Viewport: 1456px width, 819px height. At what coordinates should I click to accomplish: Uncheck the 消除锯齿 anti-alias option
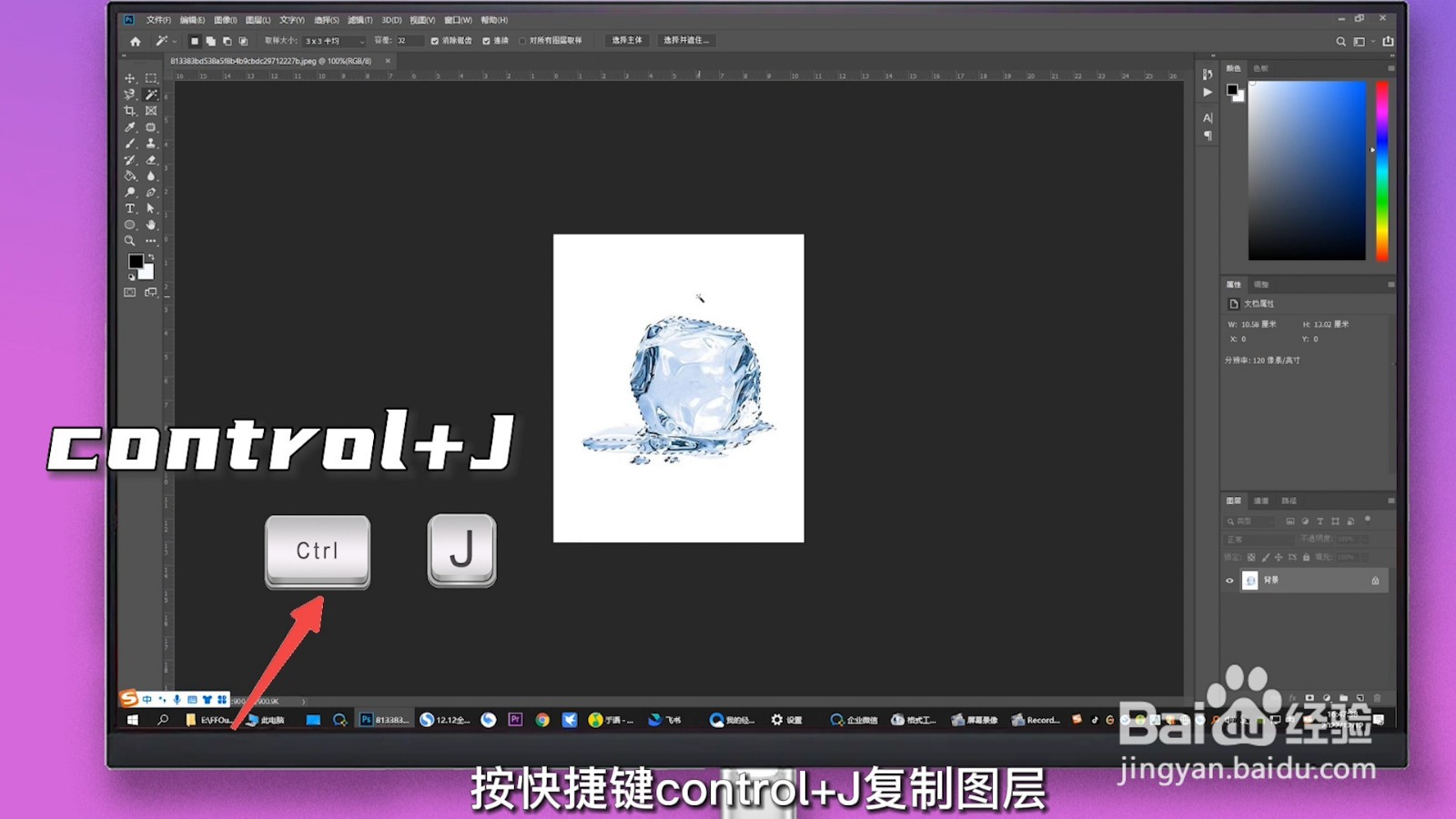[435, 41]
